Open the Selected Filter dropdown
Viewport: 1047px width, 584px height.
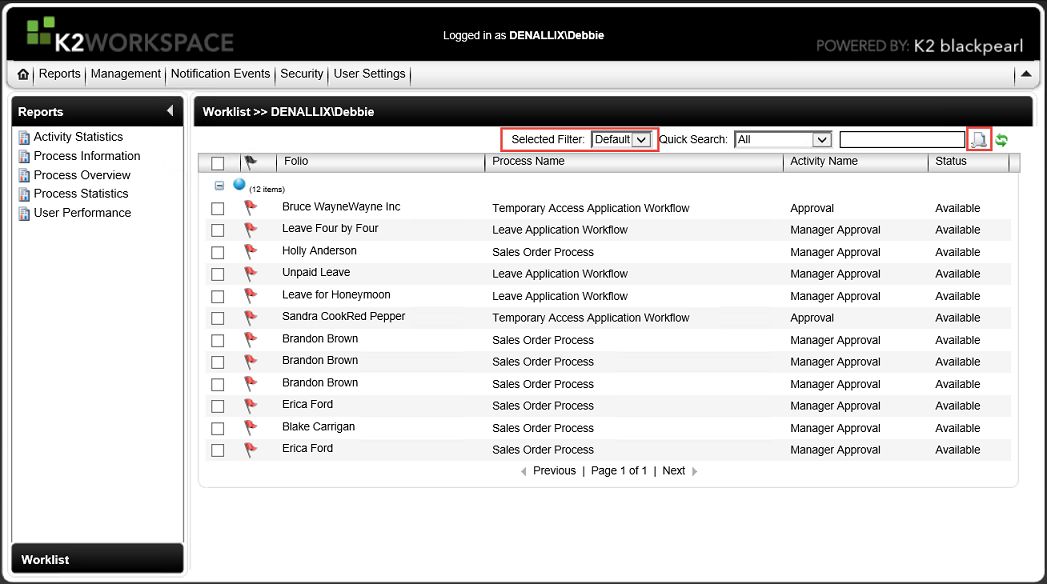[x=641, y=140]
